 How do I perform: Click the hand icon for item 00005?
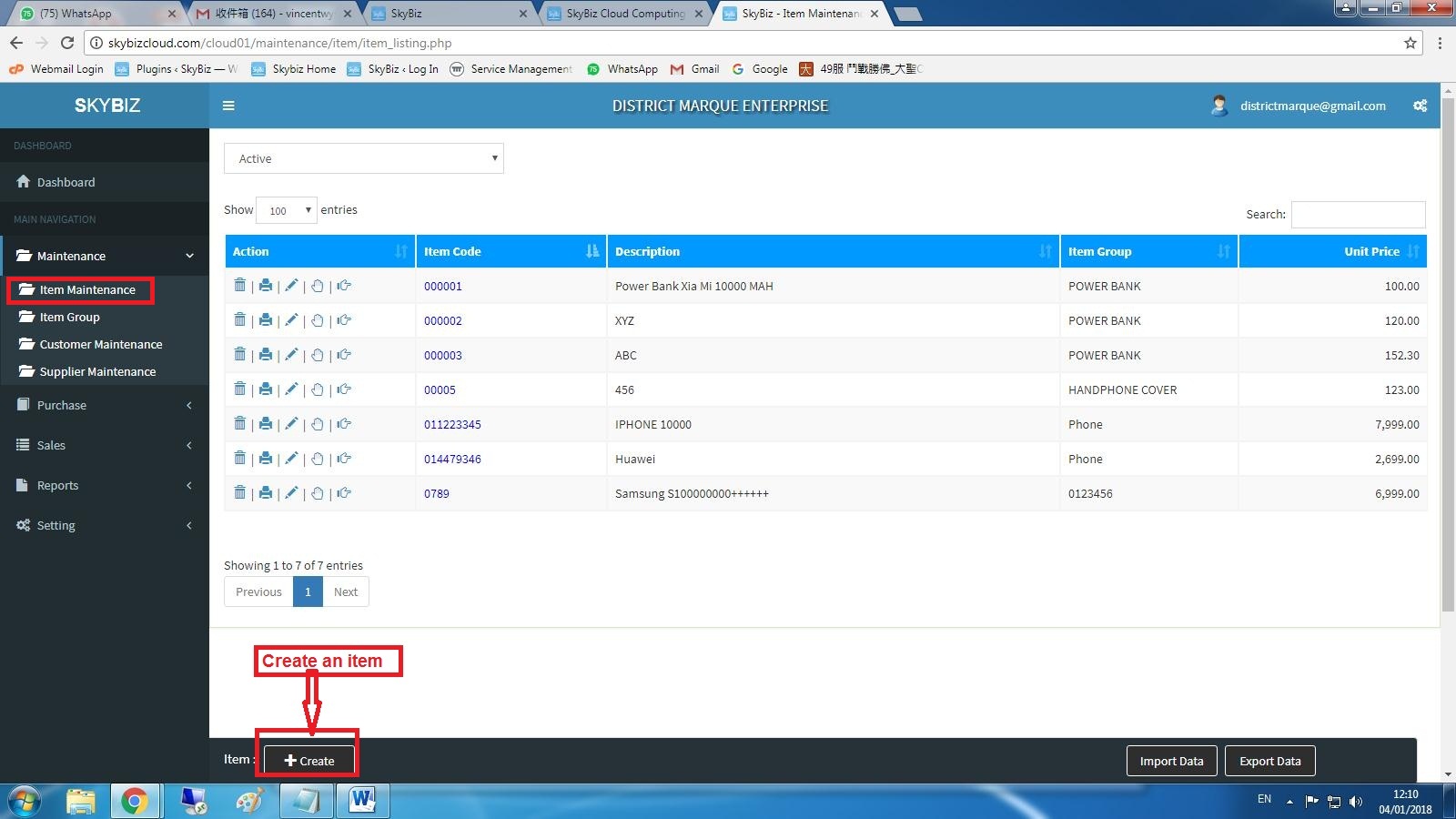317,389
